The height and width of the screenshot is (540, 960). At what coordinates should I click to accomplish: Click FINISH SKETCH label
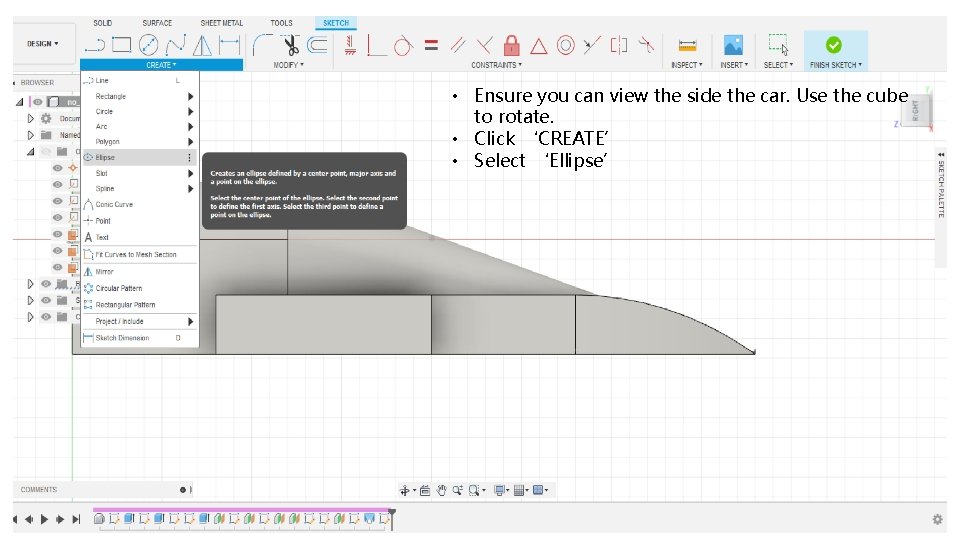point(835,65)
